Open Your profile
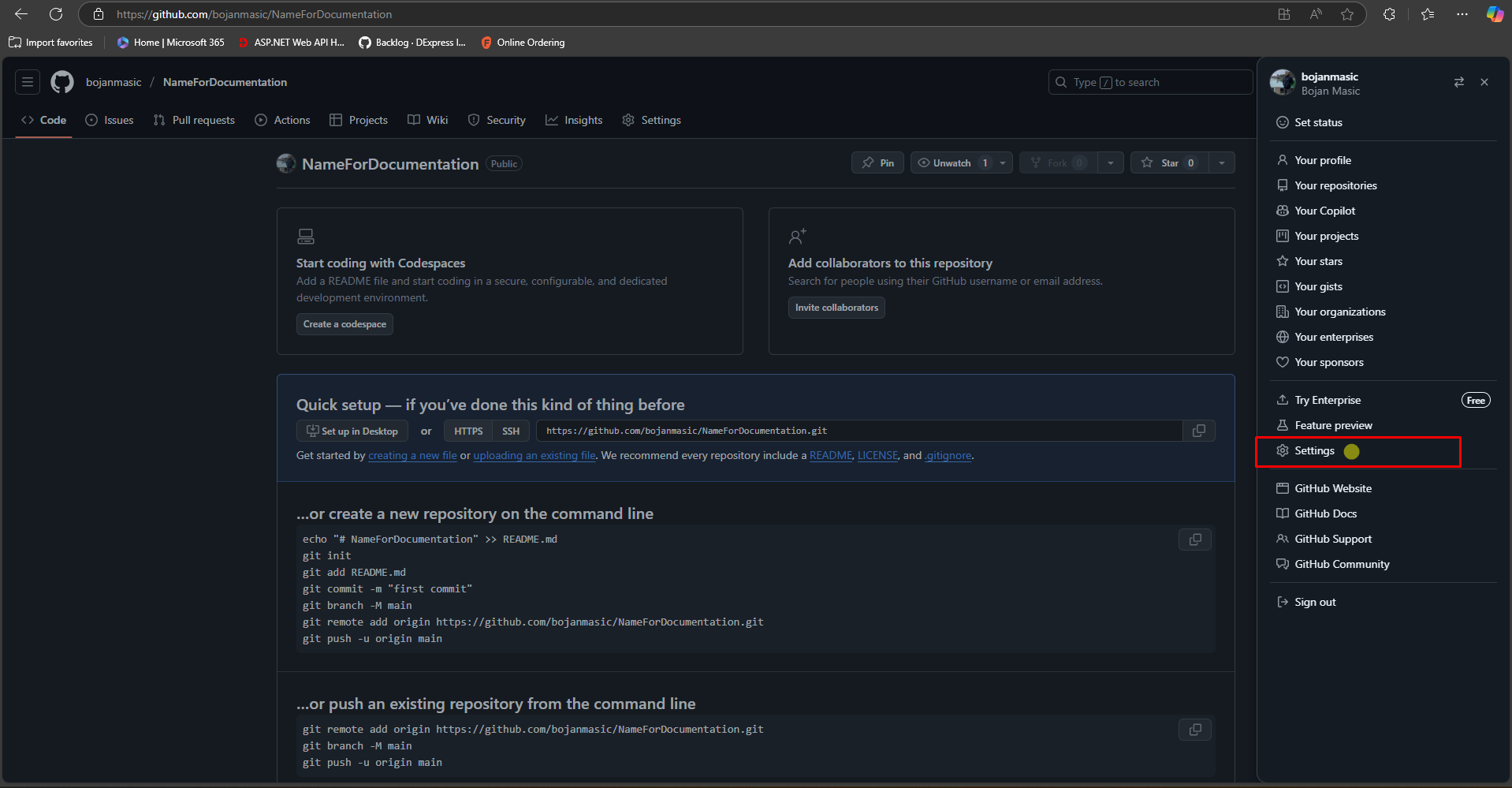Viewport: 1512px width, 788px height. click(1384, 160)
